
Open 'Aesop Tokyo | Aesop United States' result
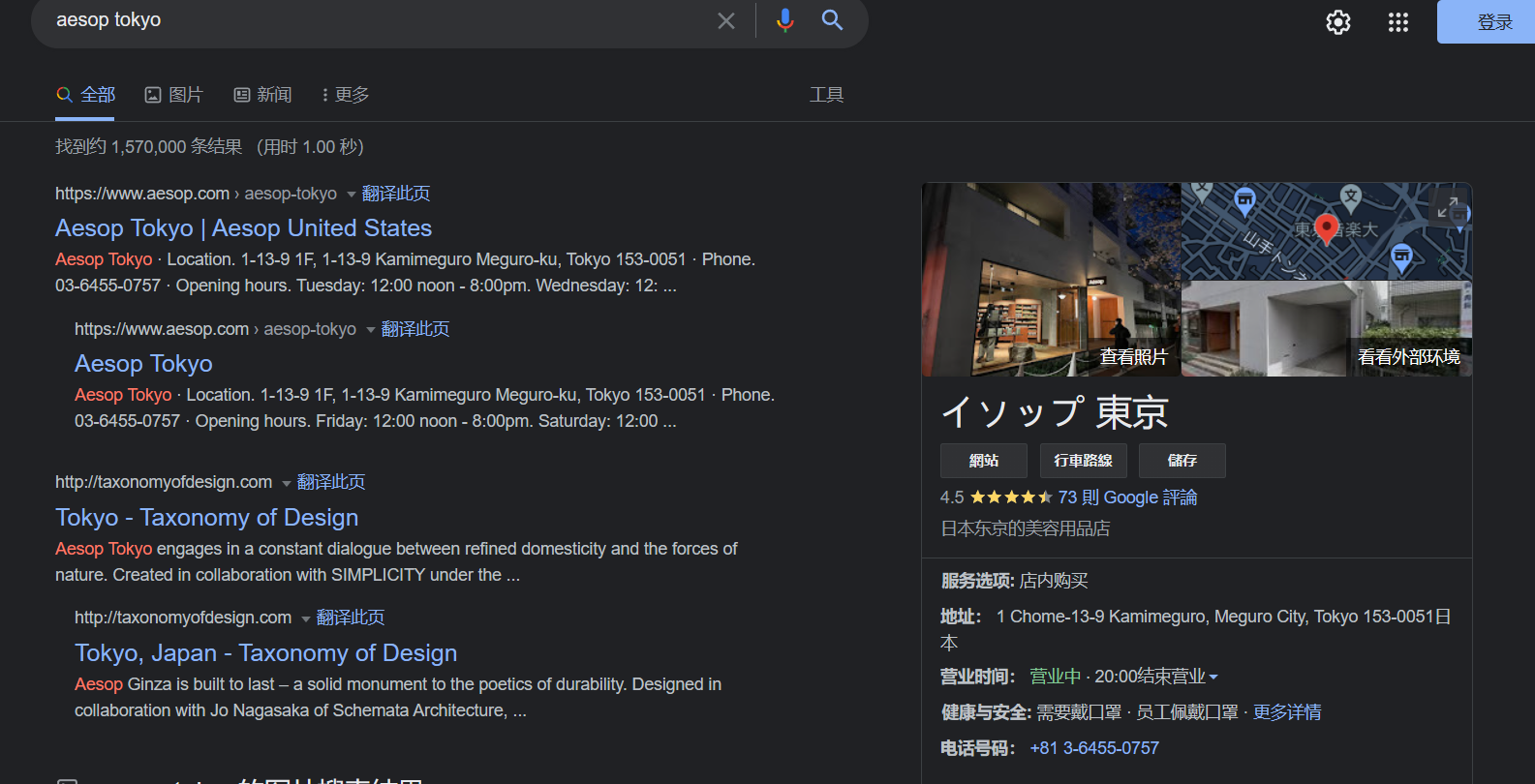pos(244,228)
